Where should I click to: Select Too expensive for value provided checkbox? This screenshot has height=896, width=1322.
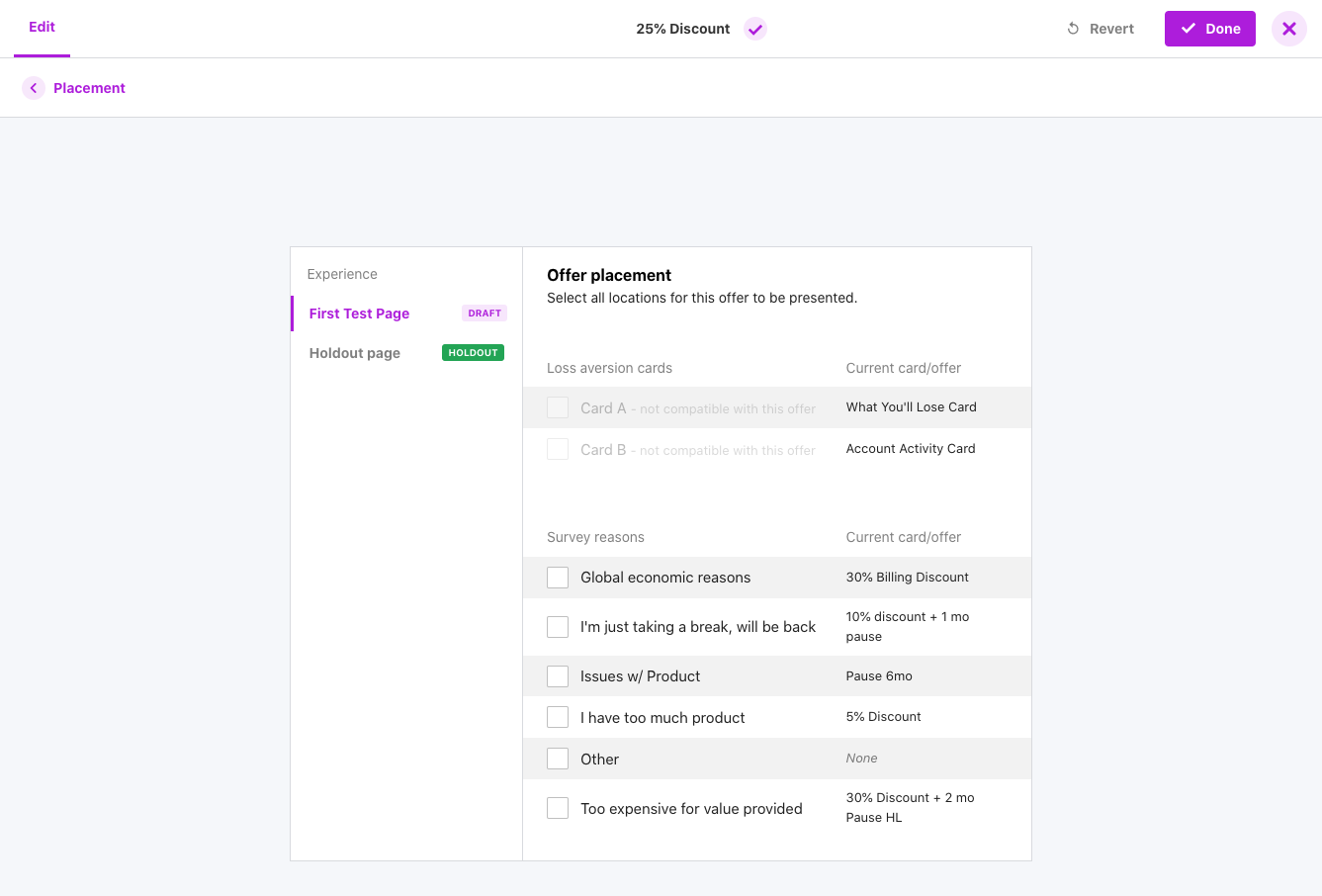(x=558, y=808)
